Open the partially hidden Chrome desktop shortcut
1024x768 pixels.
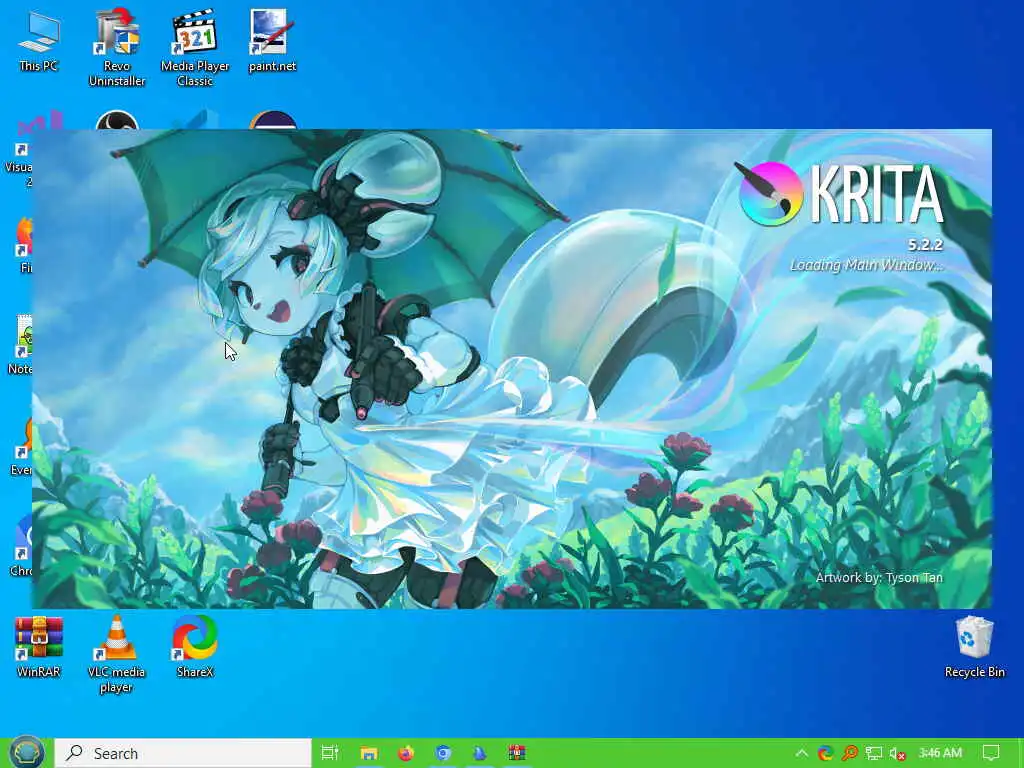(22, 547)
